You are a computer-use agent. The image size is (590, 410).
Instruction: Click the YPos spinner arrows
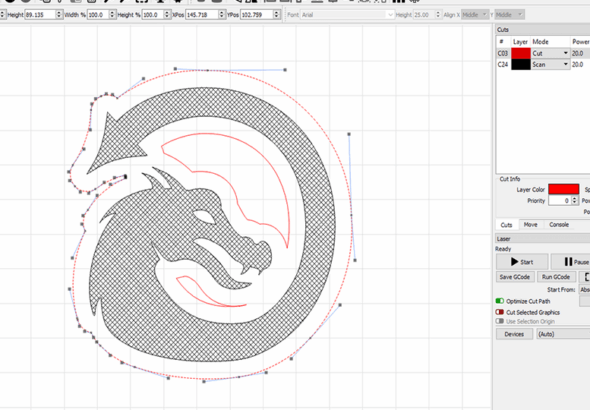click(277, 15)
